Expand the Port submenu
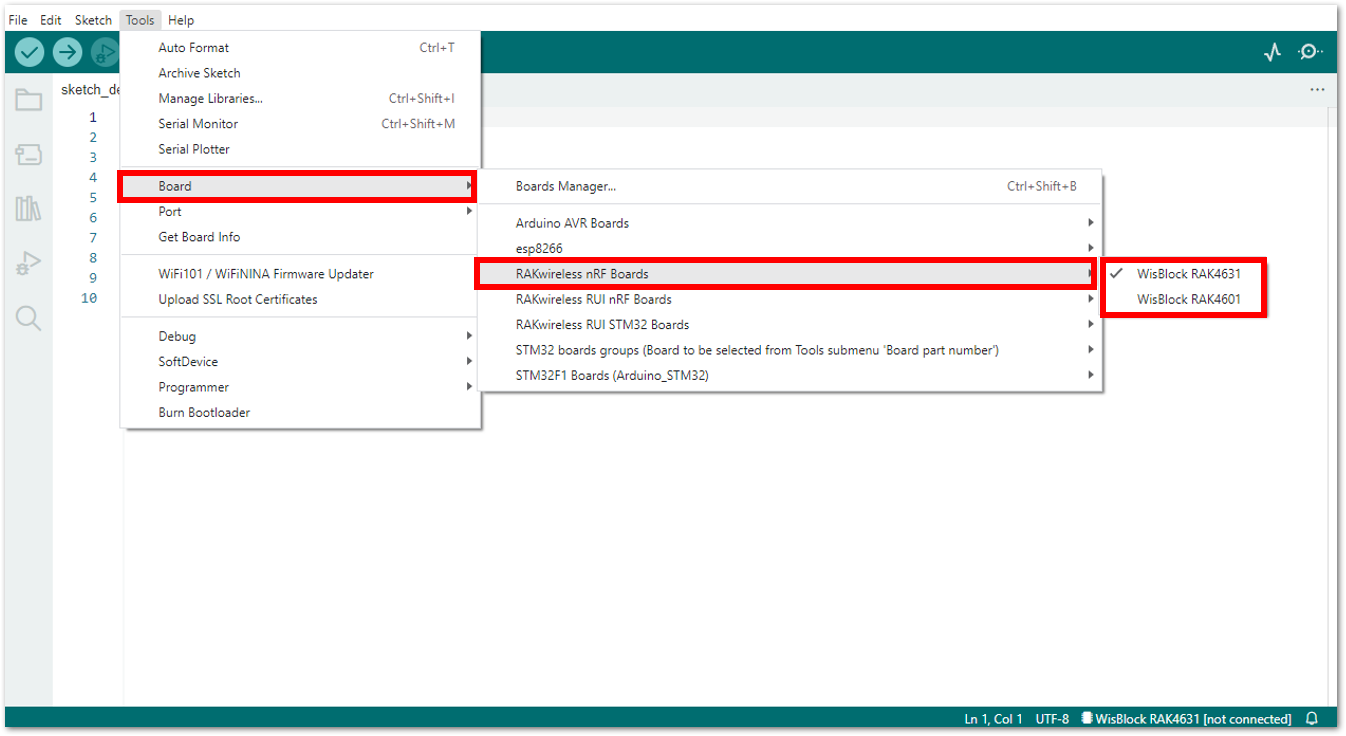 [299, 212]
